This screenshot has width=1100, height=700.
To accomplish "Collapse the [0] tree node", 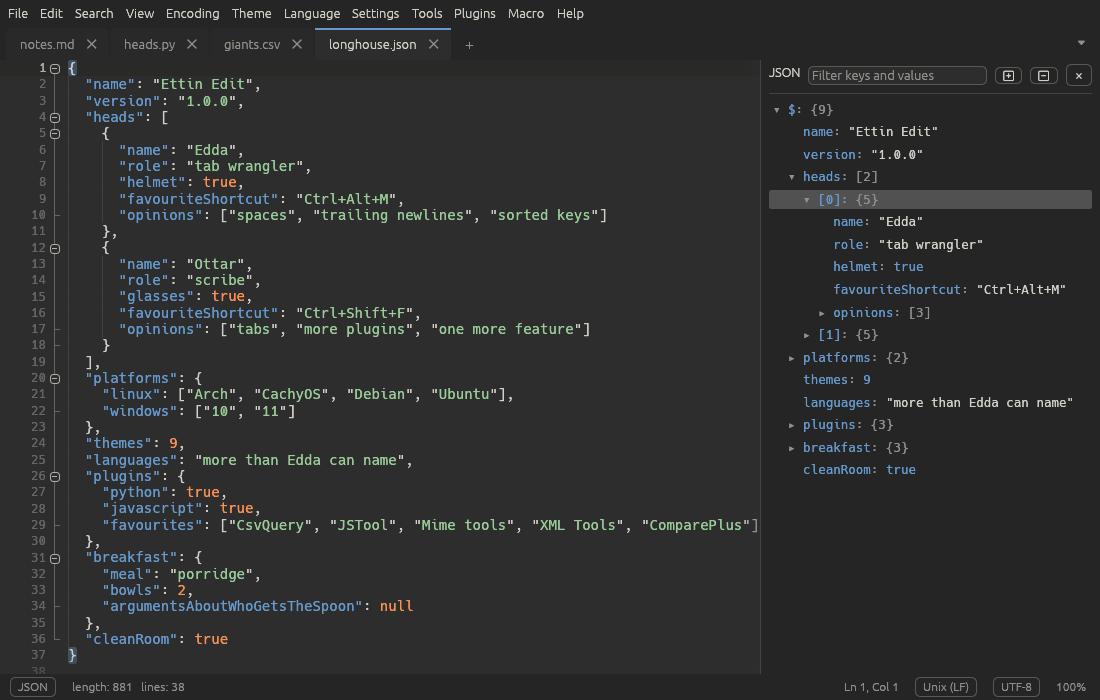I will (x=807, y=200).
